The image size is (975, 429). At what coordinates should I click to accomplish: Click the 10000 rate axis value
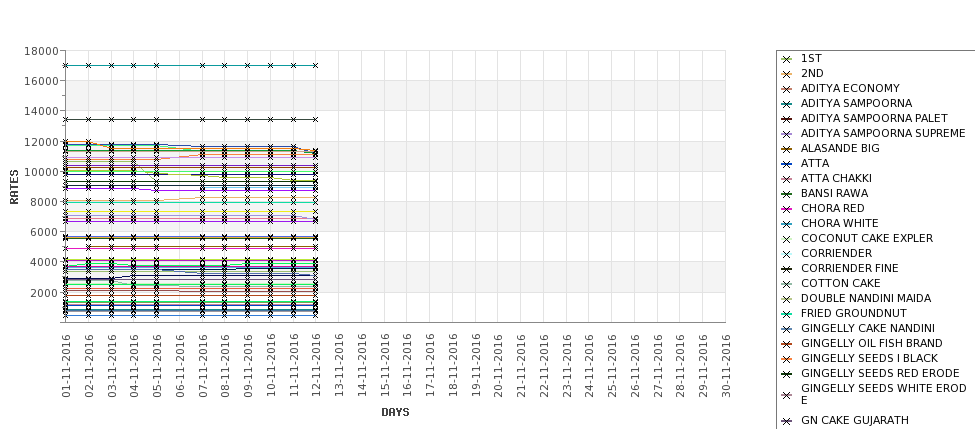(x=42, y=172)
